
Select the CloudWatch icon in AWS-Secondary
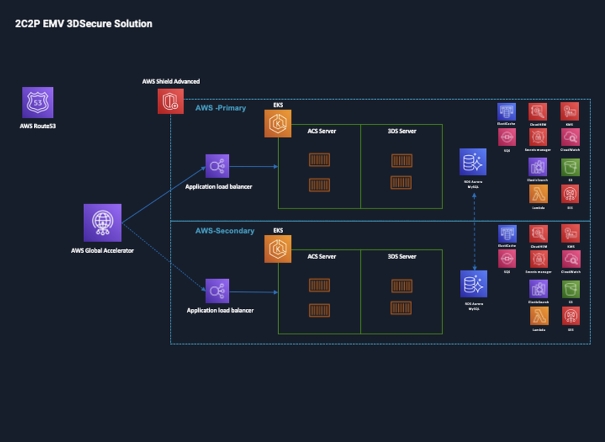tap(570, 259)
